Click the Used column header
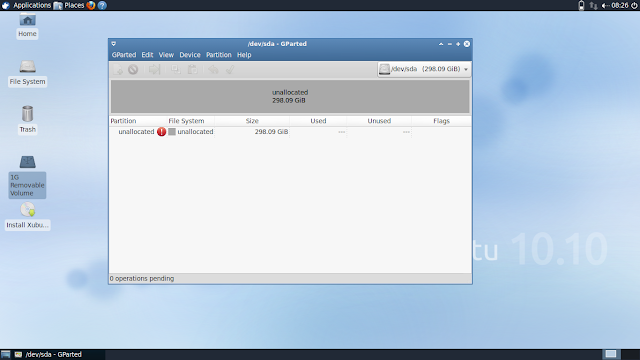640x360 pixels. (318, 121)
